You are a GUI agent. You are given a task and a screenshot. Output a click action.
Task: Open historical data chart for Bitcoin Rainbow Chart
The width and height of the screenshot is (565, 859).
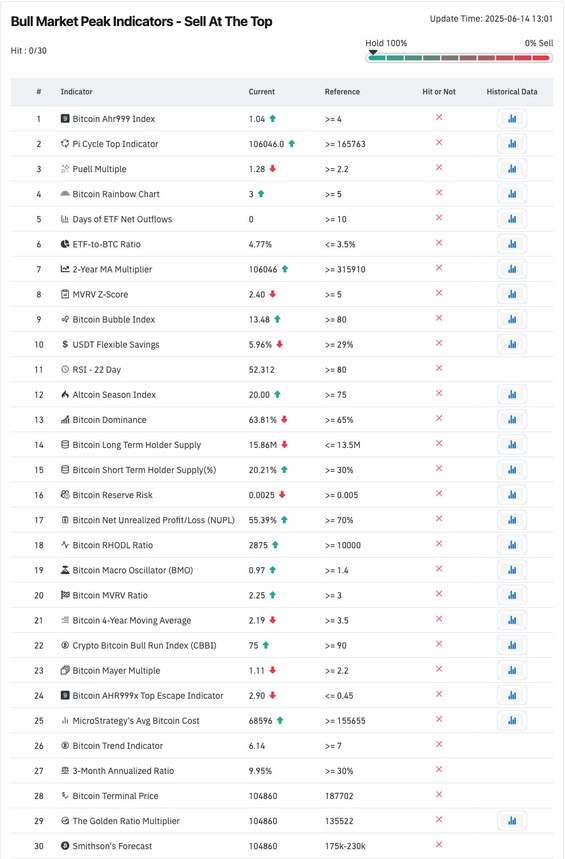point(512,194)
